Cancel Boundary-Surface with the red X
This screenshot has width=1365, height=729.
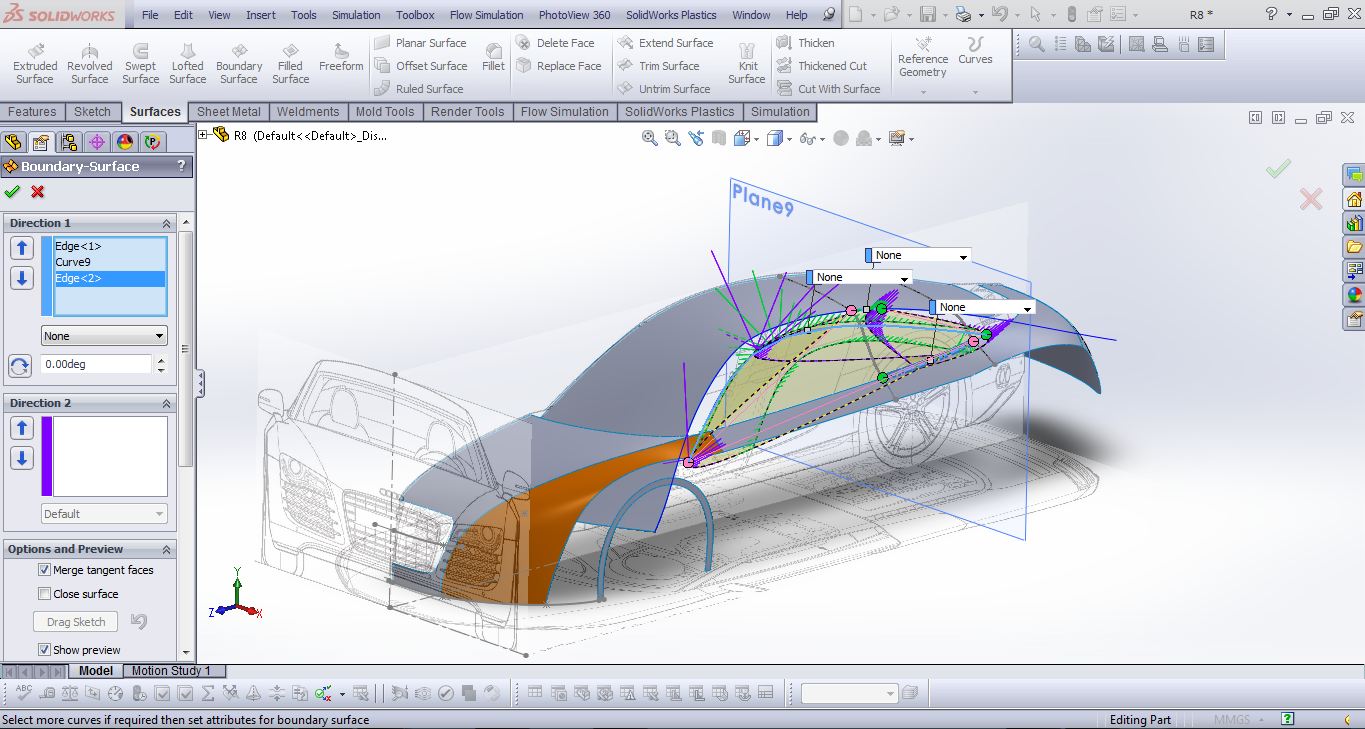[38, 192]
